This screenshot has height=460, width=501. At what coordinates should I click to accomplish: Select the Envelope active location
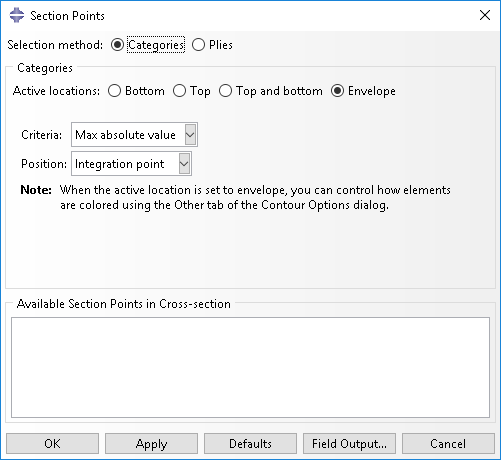pyautogui.click(x=337, y=91)
